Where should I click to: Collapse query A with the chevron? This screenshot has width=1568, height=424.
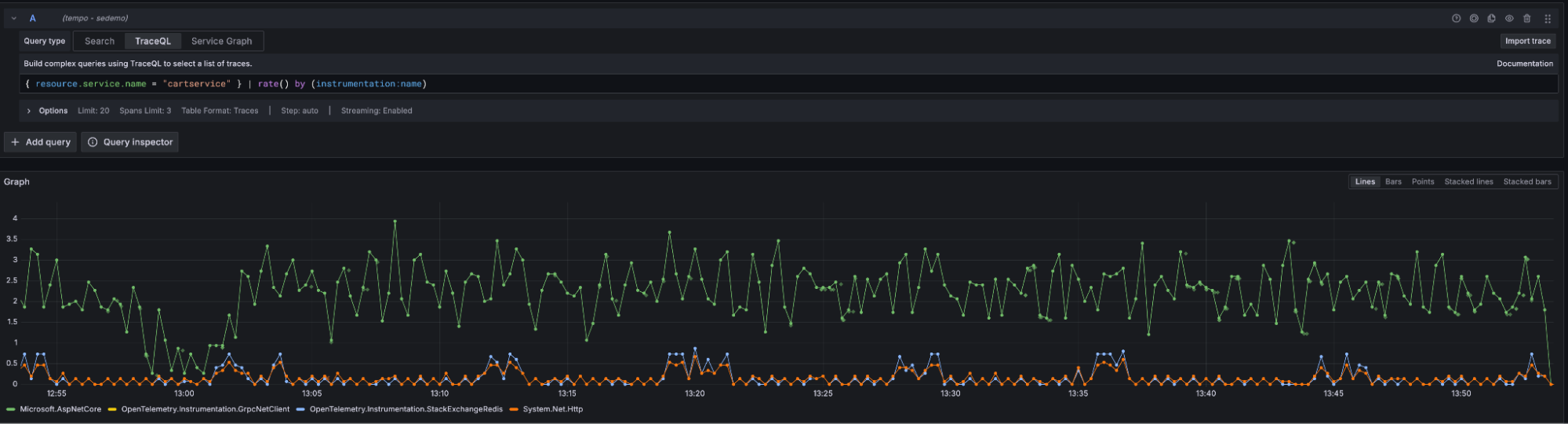click(x=14, y=18)
